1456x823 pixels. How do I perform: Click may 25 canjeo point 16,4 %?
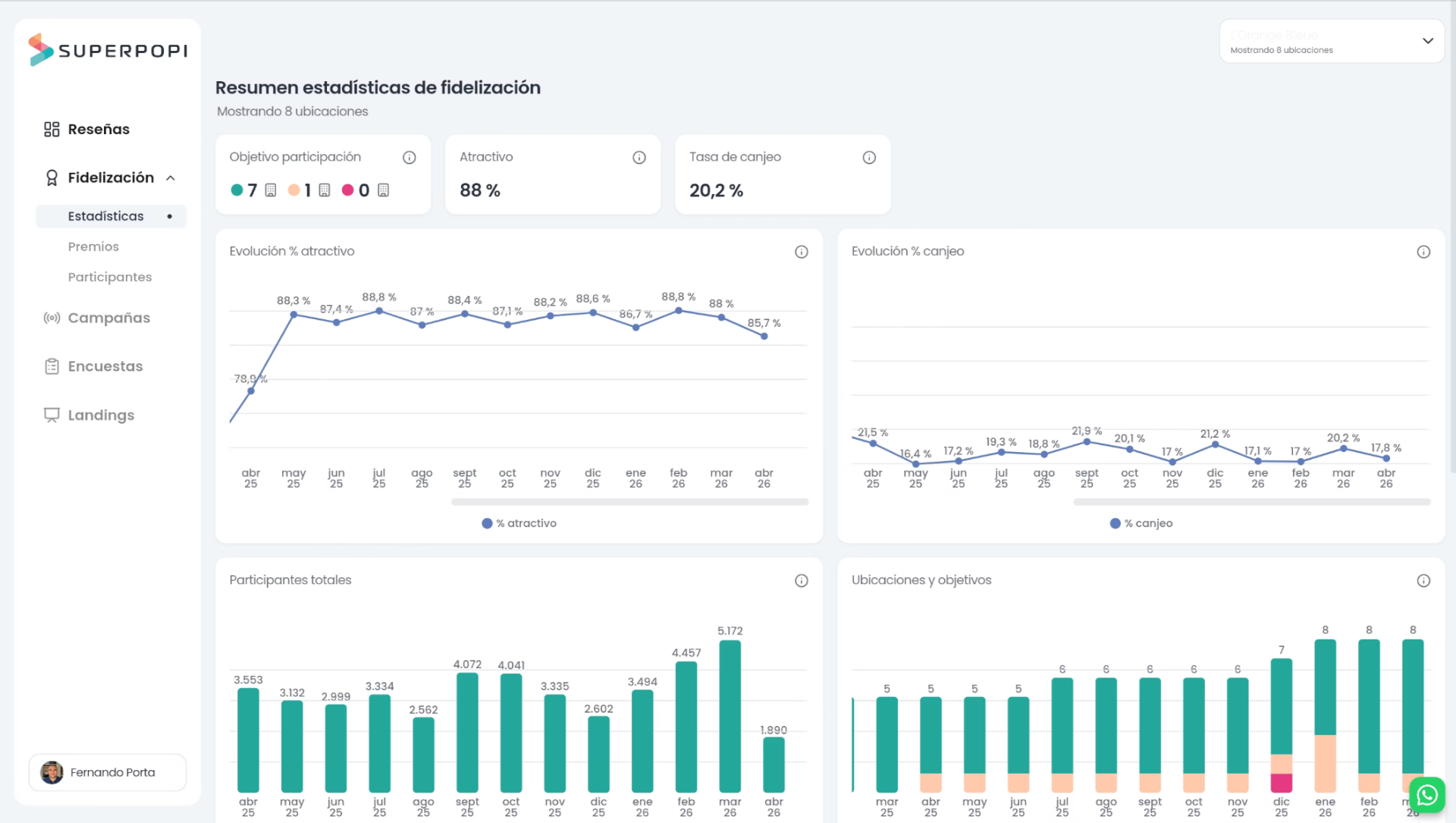[916, 463]
